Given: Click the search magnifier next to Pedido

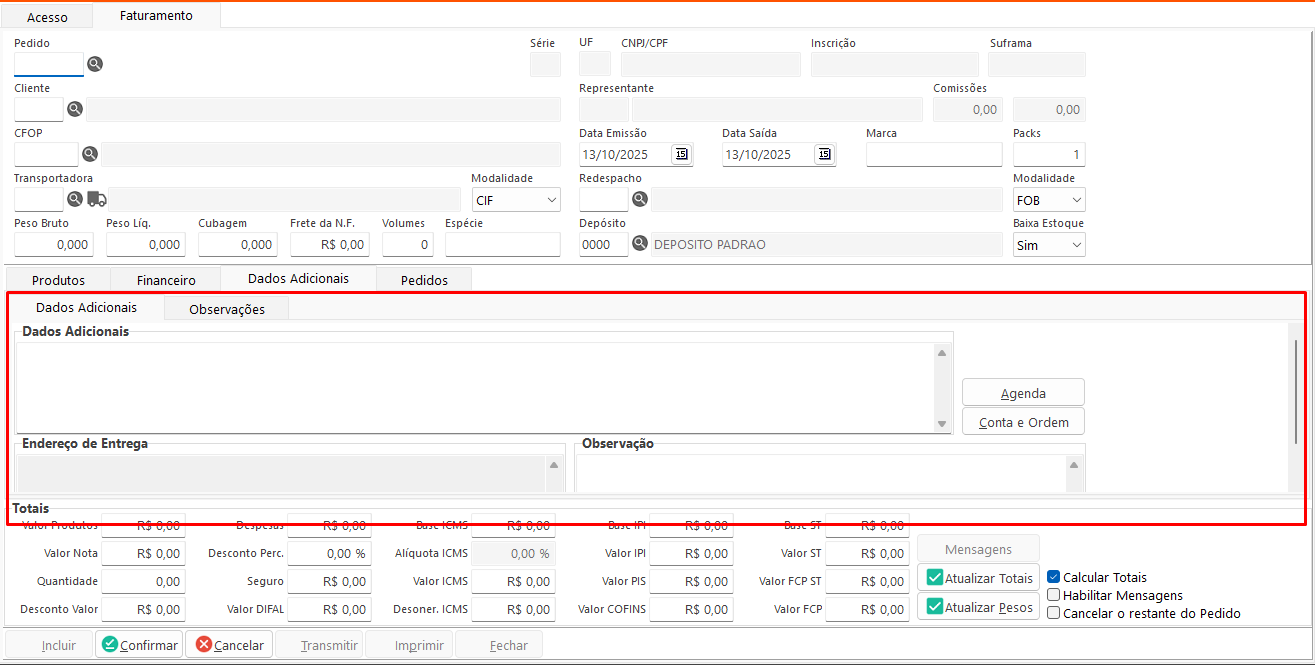Looking at the screenshot, I should 95,64.
